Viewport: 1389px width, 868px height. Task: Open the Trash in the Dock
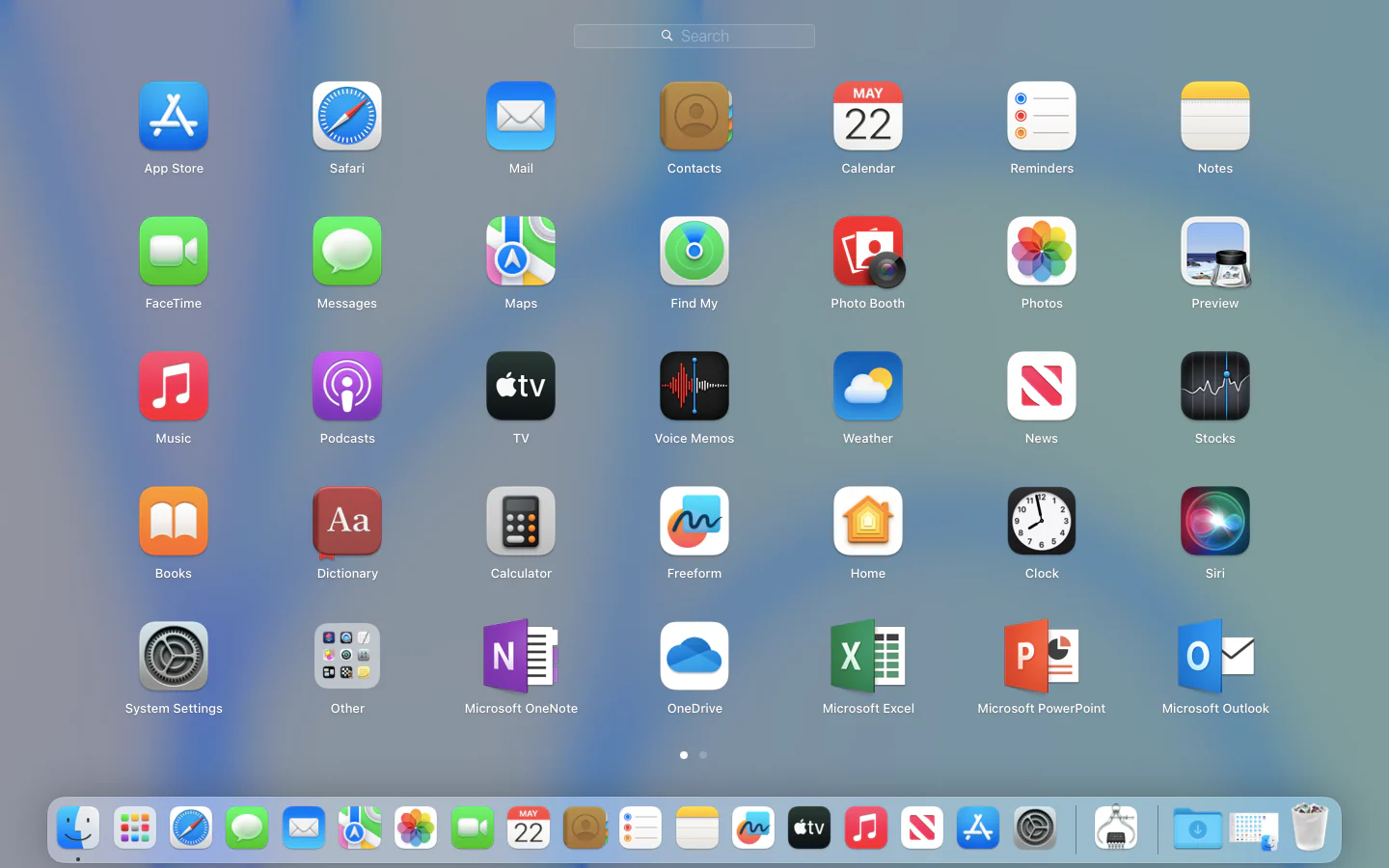[1310, 828]
